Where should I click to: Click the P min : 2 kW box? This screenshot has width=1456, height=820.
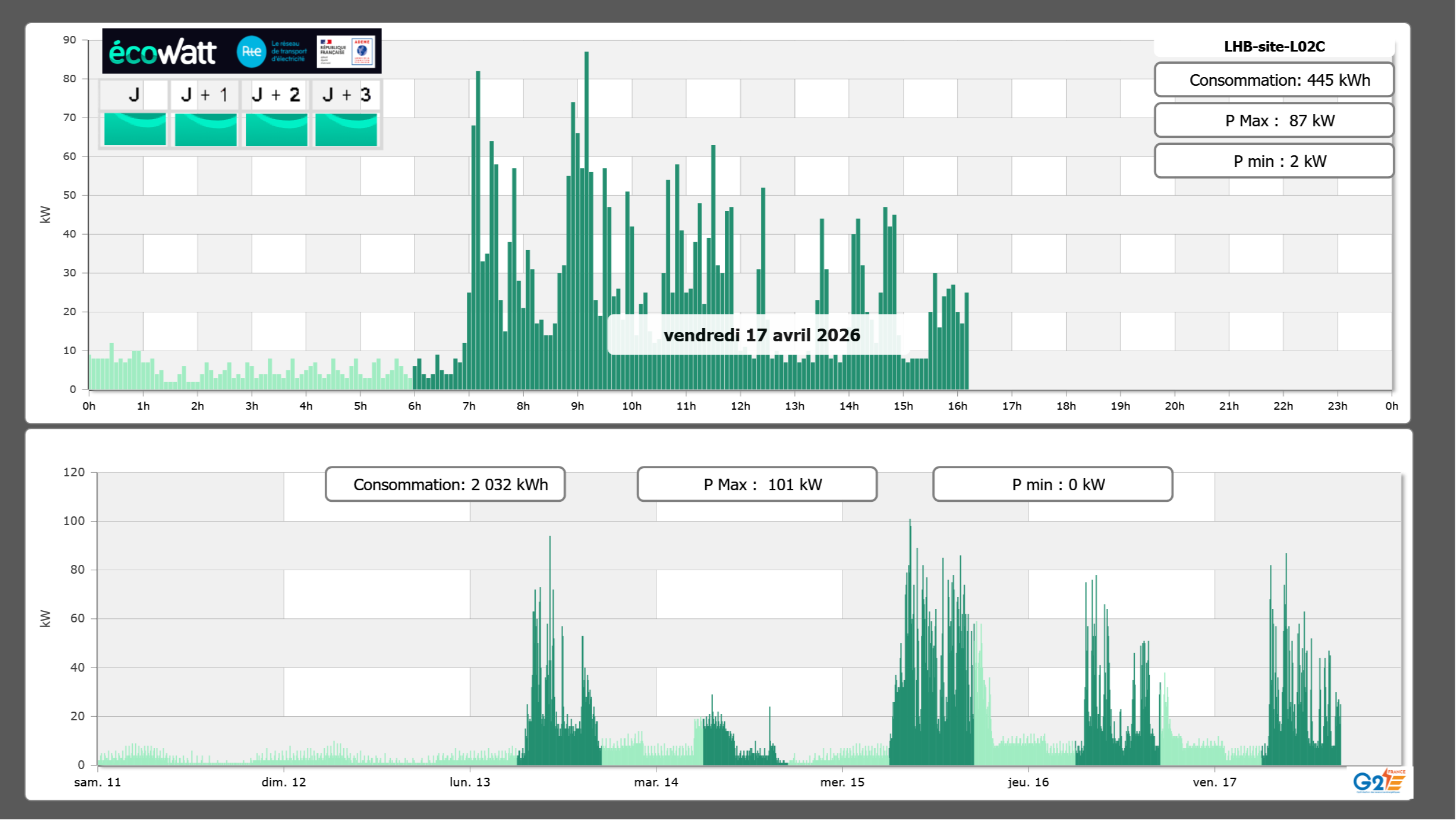1274,161
